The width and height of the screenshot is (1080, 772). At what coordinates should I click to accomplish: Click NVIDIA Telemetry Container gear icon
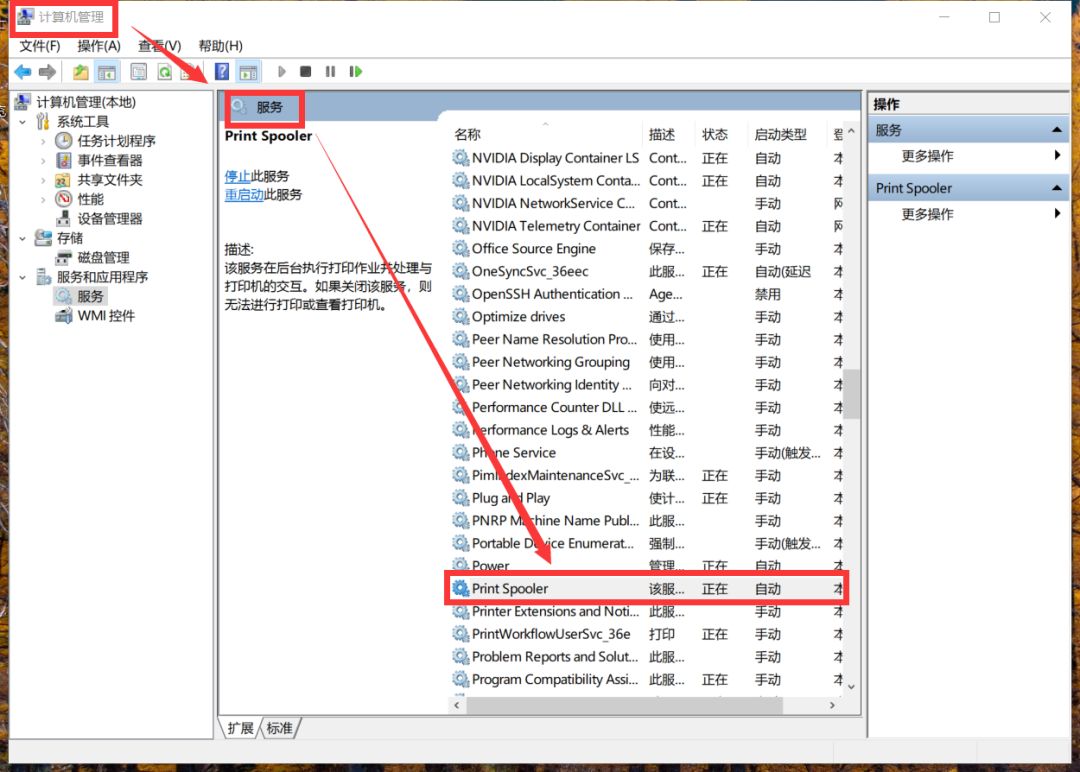(460, 226)
